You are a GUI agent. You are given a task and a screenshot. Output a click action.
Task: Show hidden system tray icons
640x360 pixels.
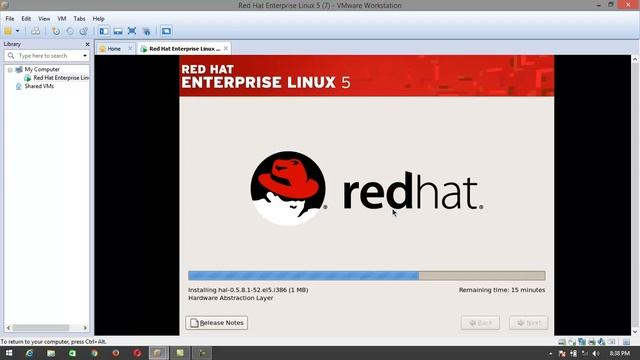tap(551, 353)
